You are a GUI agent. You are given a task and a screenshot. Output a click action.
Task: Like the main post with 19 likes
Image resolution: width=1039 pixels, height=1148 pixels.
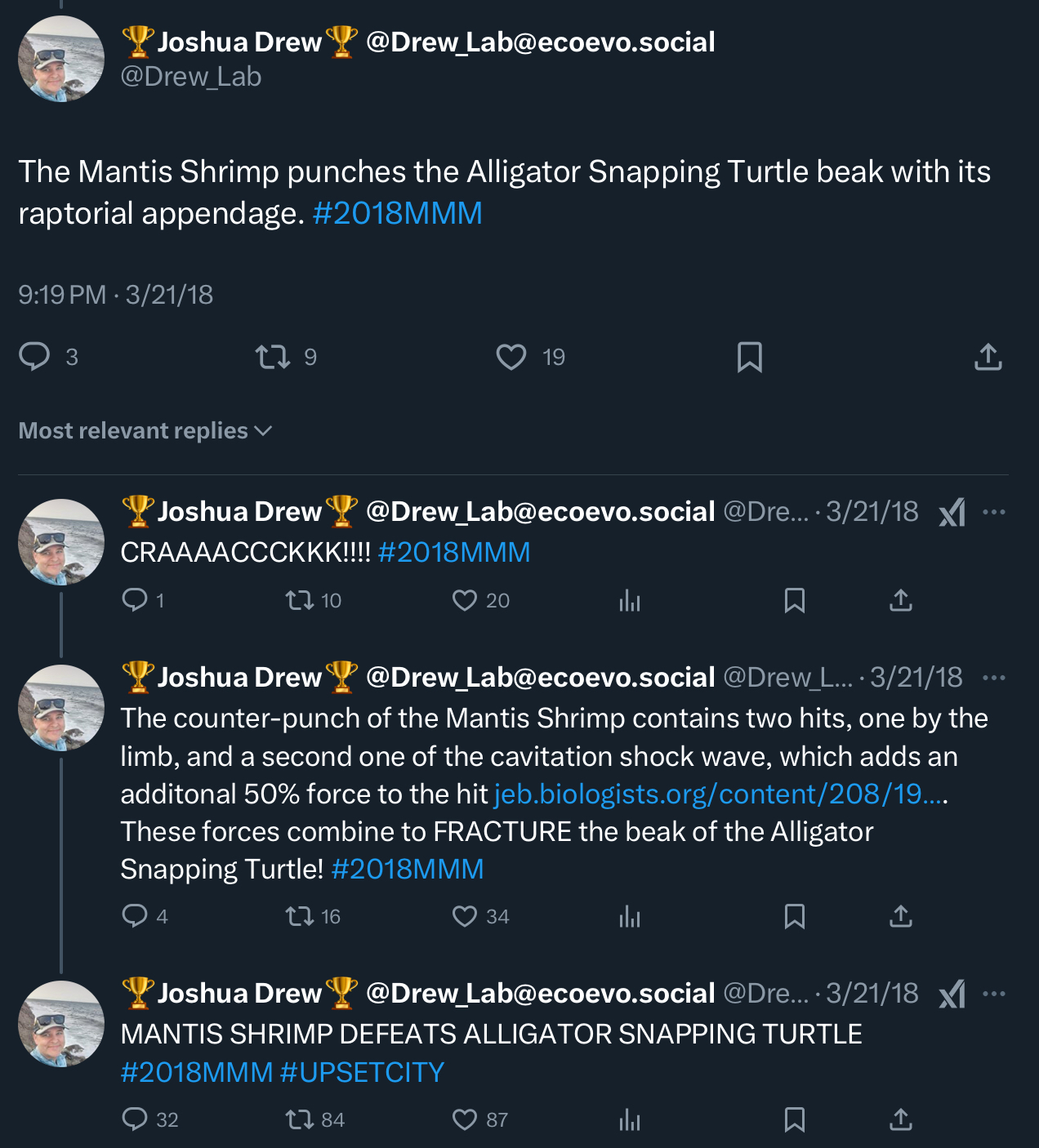pos(511,357)
